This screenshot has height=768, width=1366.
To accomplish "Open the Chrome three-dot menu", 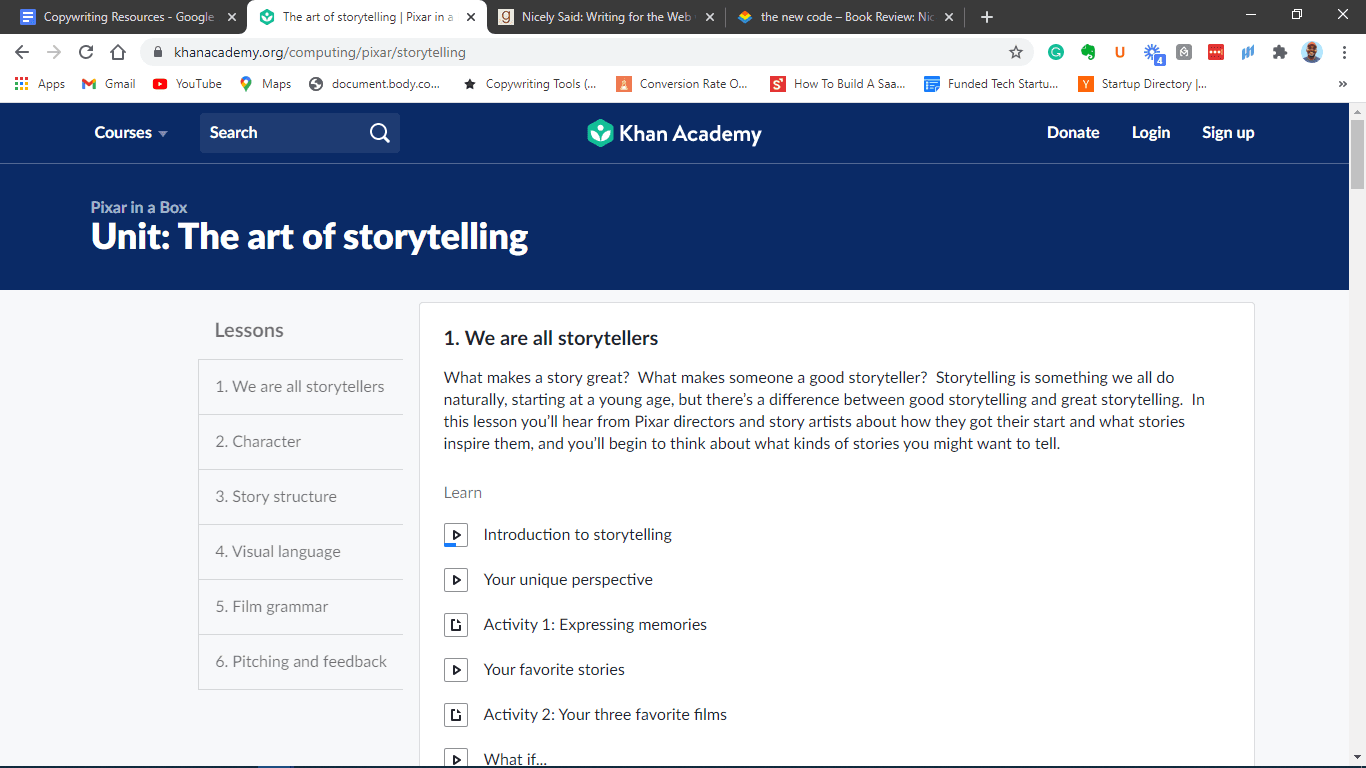I will click(x=1344, y=52).
